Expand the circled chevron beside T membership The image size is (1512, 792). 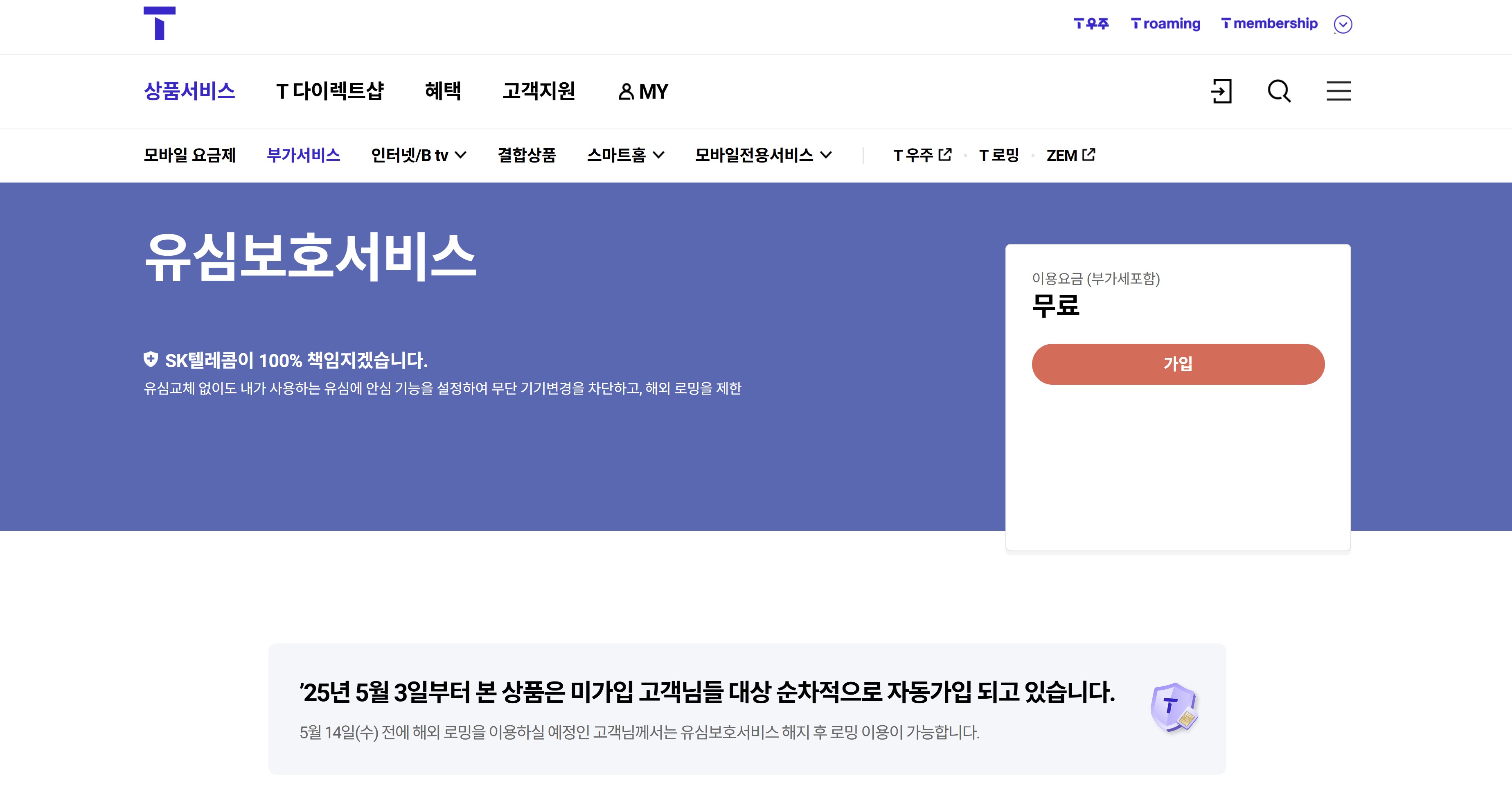click(1342, 24)
